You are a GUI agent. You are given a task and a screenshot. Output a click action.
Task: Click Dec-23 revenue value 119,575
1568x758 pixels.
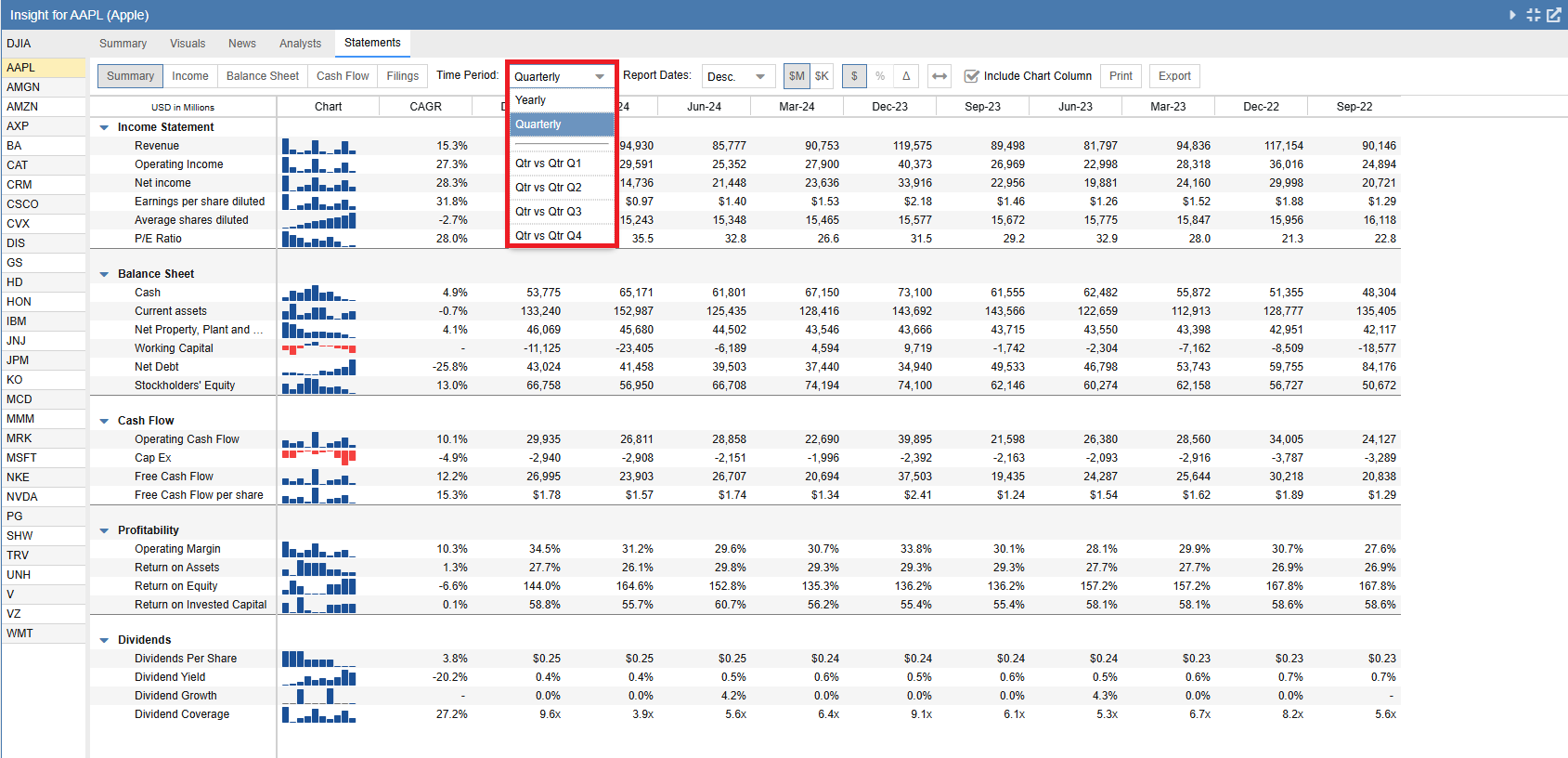click(x=912, y=146)
